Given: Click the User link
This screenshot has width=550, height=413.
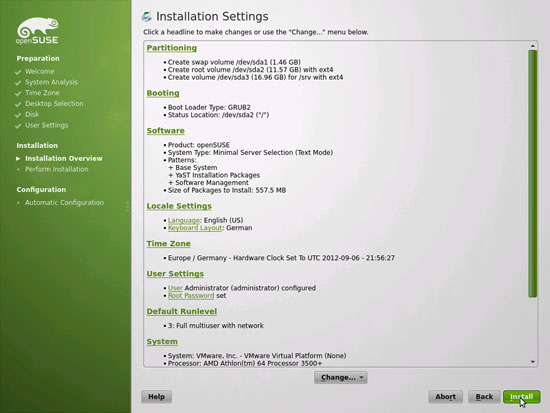Looking at the screenshot, I should [x=175, y=288].
